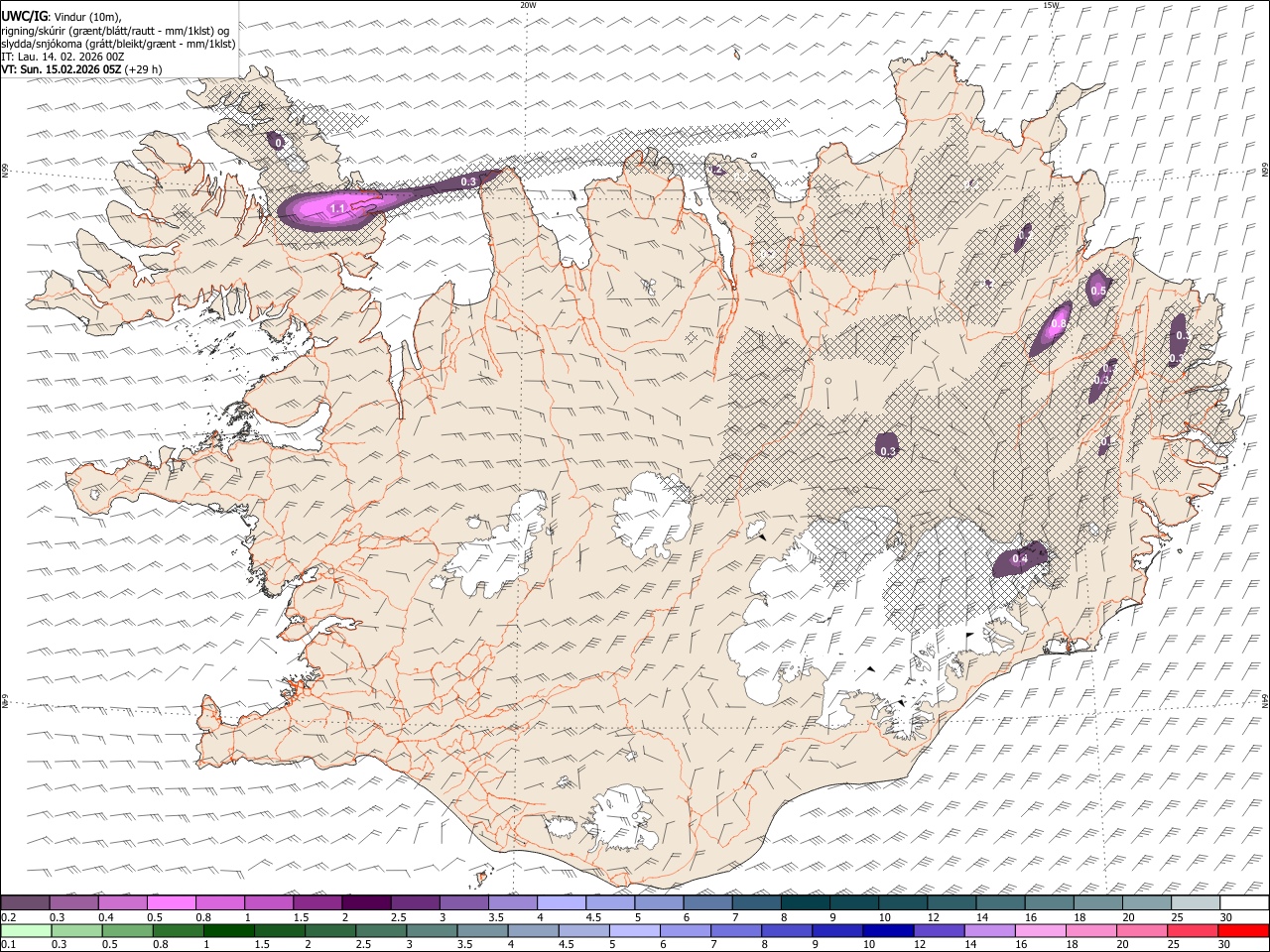Click the 0.8 value on the bright pink streak
This screenshot has height=952, width=1270.
(1059, 323)
